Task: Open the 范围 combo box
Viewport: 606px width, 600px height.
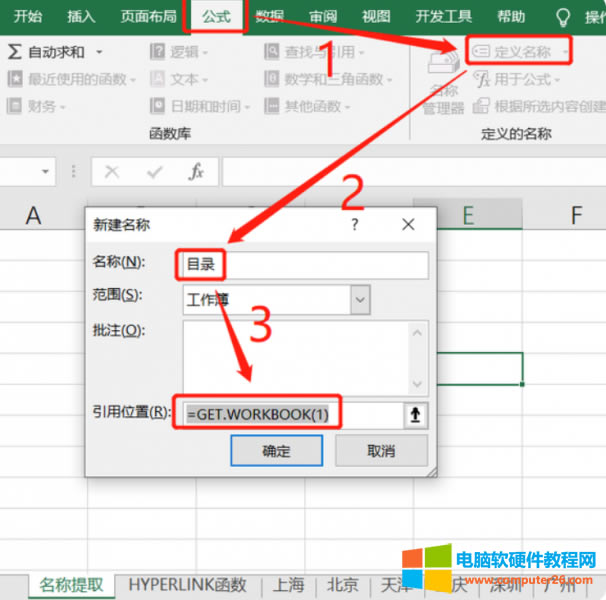Action: click(276, 300)
